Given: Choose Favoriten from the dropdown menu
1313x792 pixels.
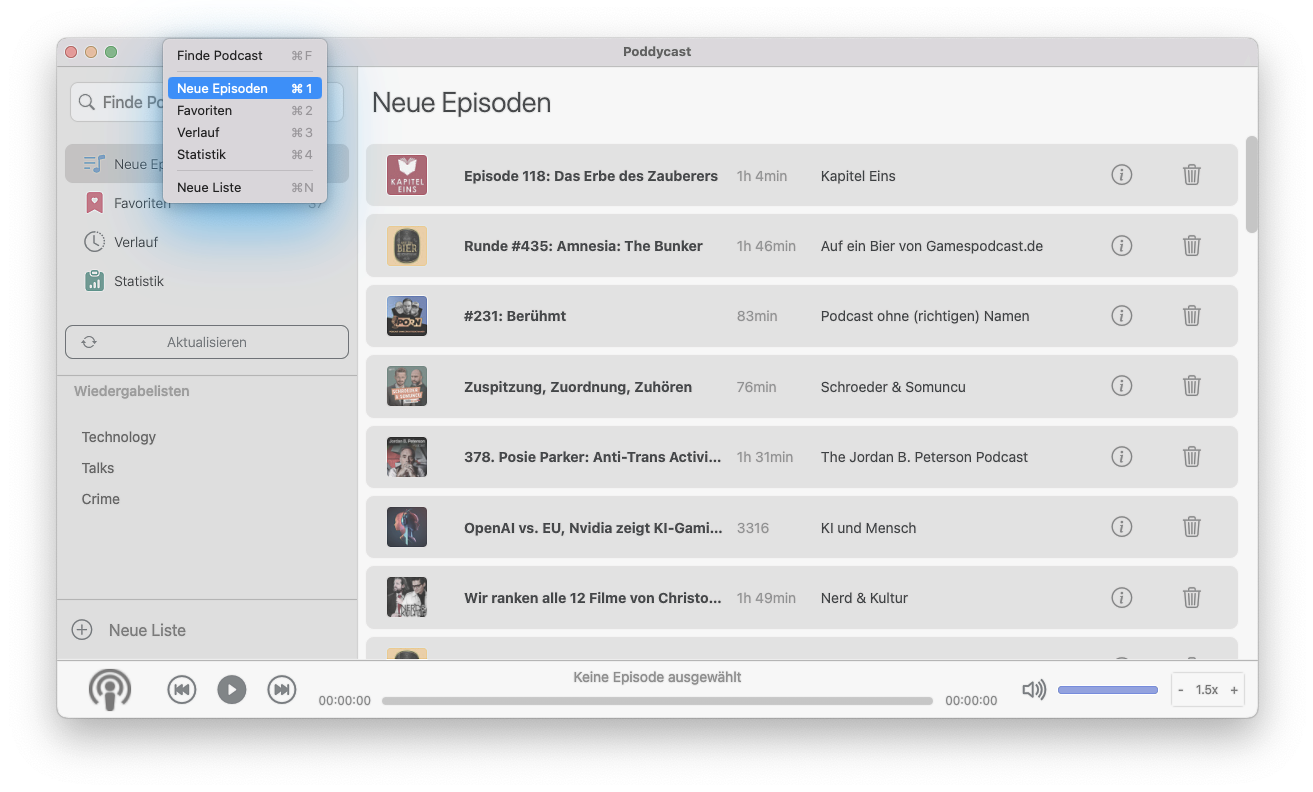Looking at the screenshot, I should [x=245, y=111].
